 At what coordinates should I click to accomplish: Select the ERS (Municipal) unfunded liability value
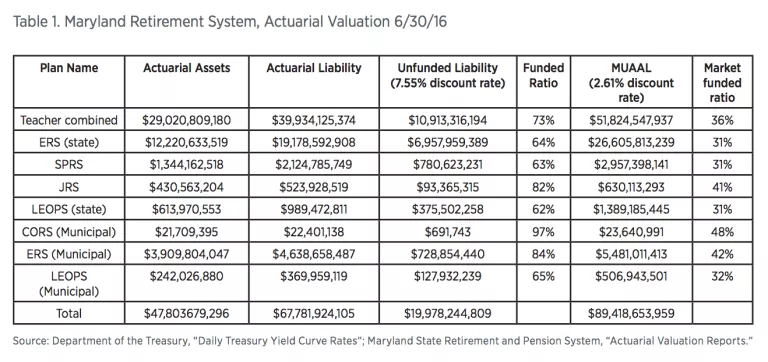pyautogui.click(x=448, y=254)
